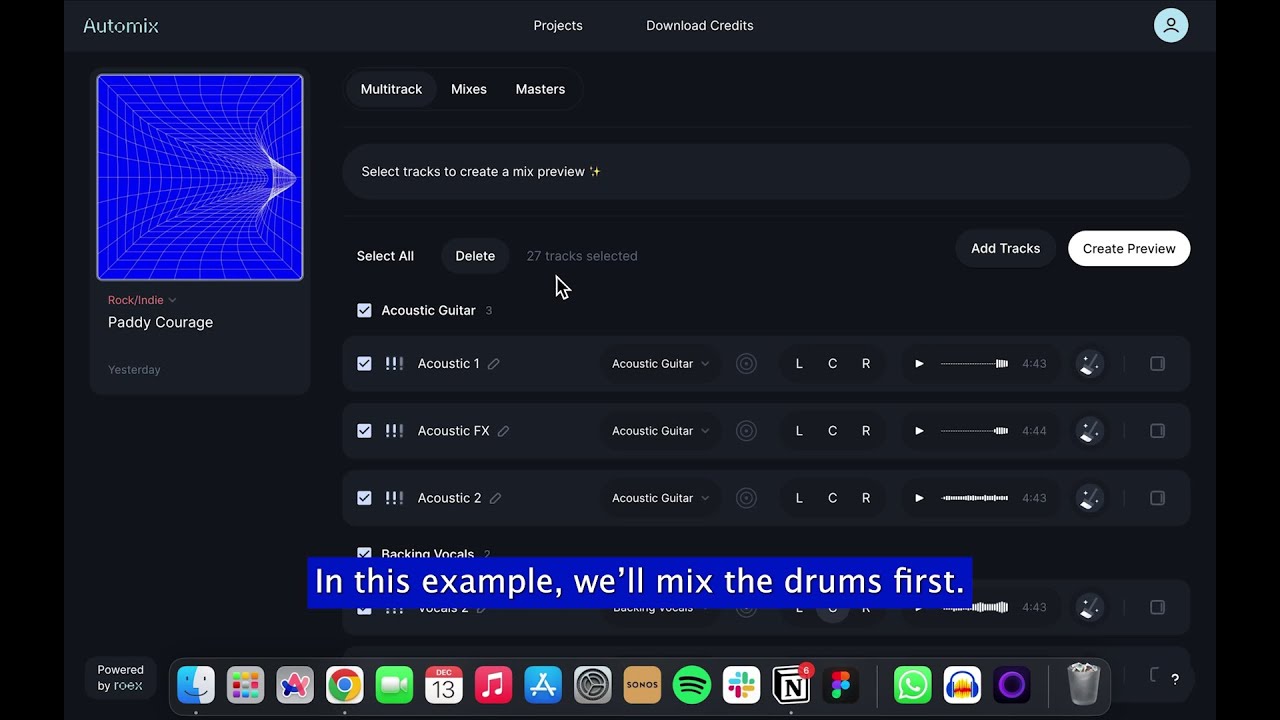The width and height of the screenshot is (1280, 720).
Task: Switch to the Mixes tab
Action: point(469,89)
